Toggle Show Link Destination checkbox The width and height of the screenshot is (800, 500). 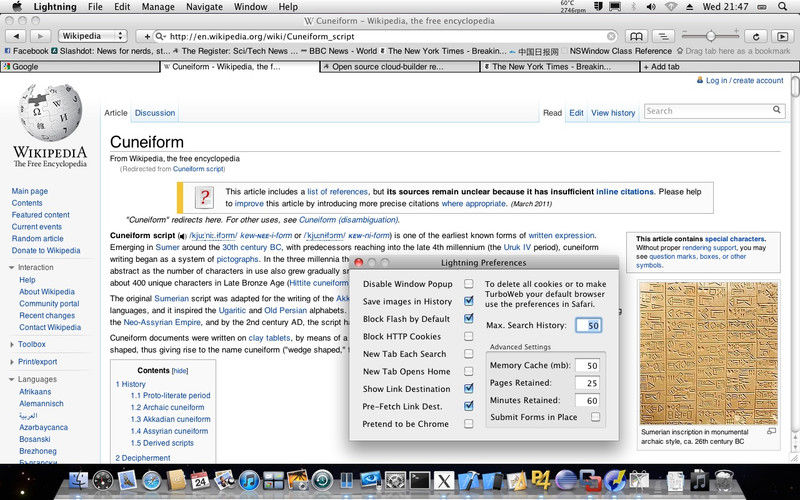click(x=468, y=388)
